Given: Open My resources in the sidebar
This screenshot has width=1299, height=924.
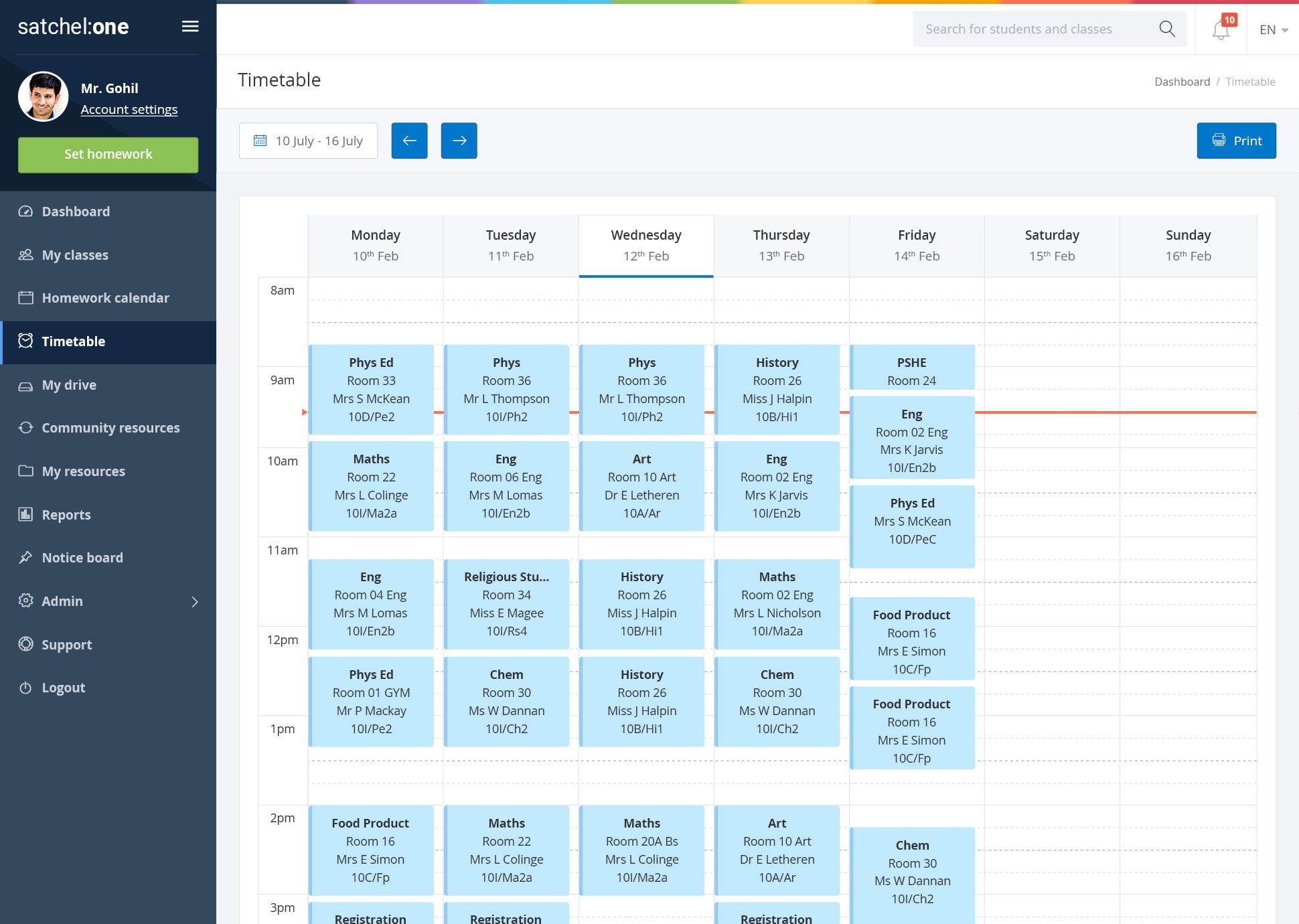Looking at the screenshot, I should [x=108, y=471].
